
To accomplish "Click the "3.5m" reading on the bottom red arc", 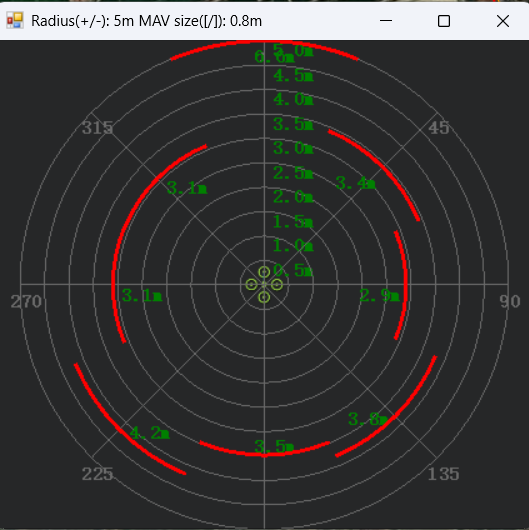I will click(x=274, y=446).
